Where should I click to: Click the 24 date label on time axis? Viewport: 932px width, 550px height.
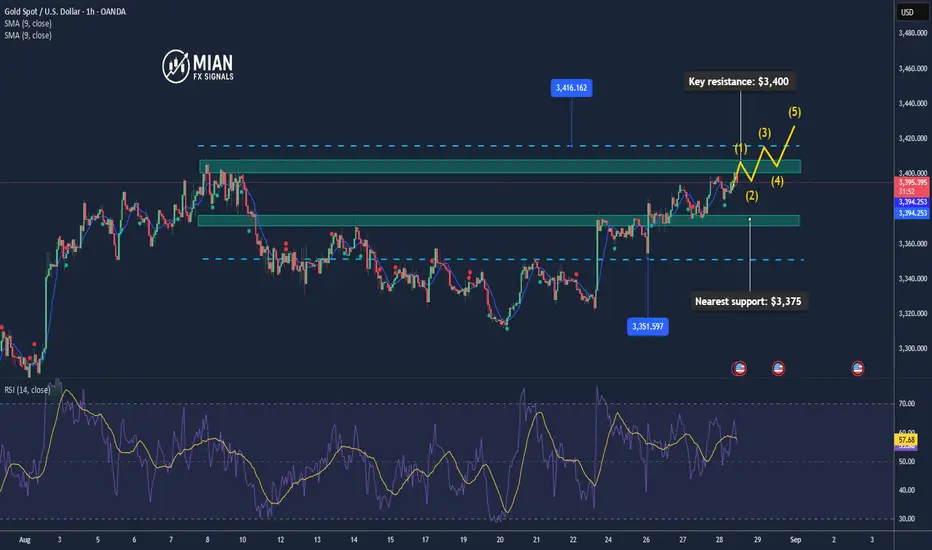pyautogui.click(x=608, y=540)
